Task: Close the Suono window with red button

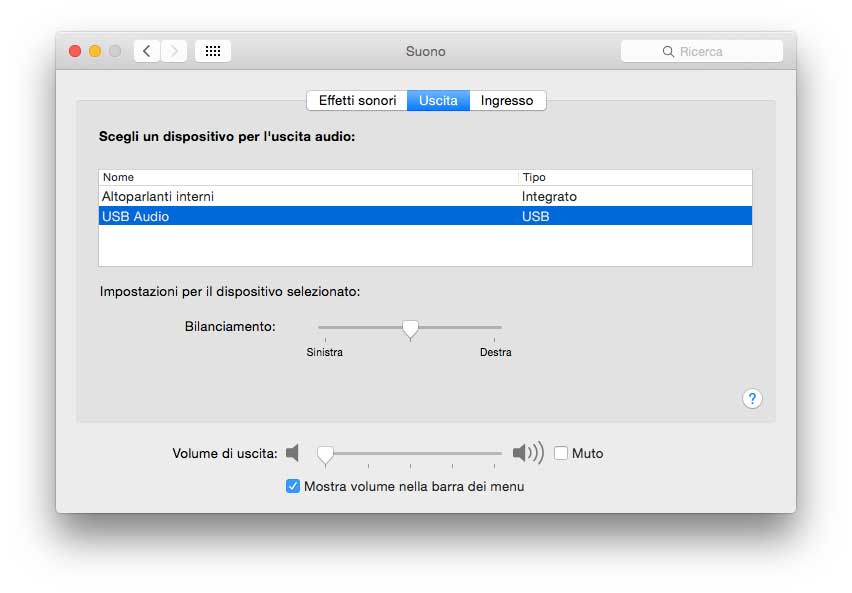Action: (75, 51)
